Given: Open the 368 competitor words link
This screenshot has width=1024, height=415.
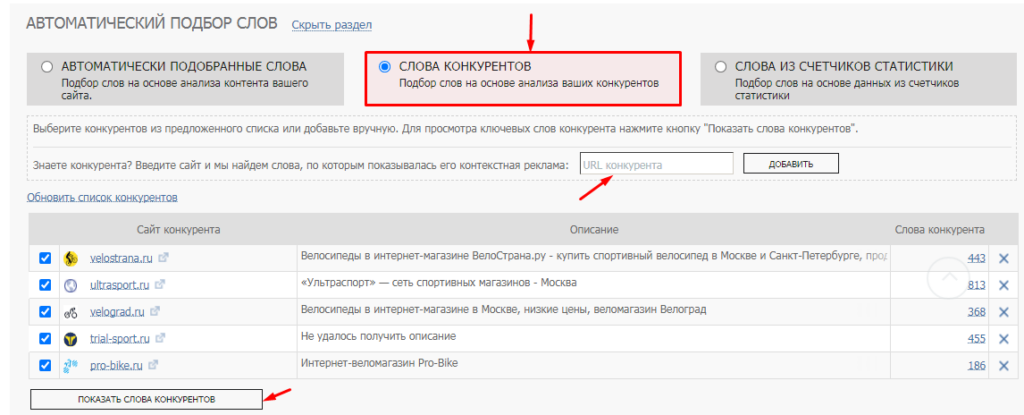Looking at the screenshot, I should tap(976, 312).
